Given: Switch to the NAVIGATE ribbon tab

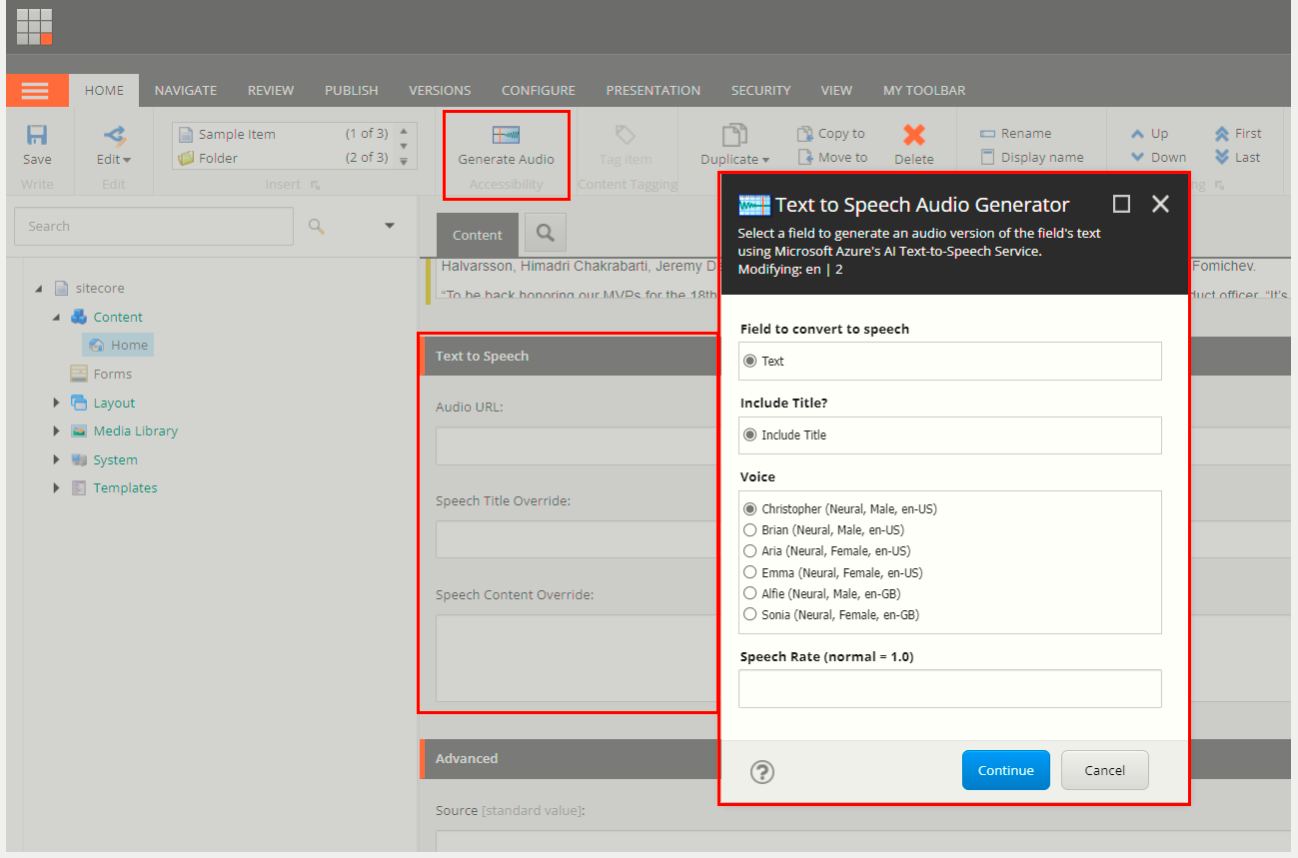Looking at the screenshot, I should point(185,90).
